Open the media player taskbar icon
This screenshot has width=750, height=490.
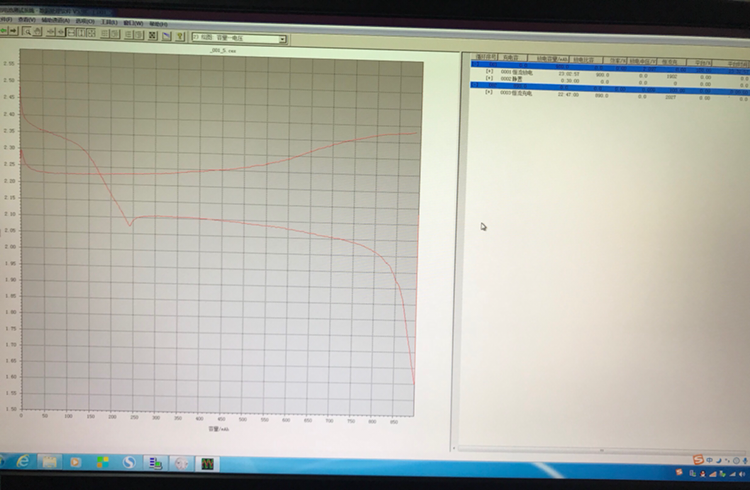pos(75,463)
